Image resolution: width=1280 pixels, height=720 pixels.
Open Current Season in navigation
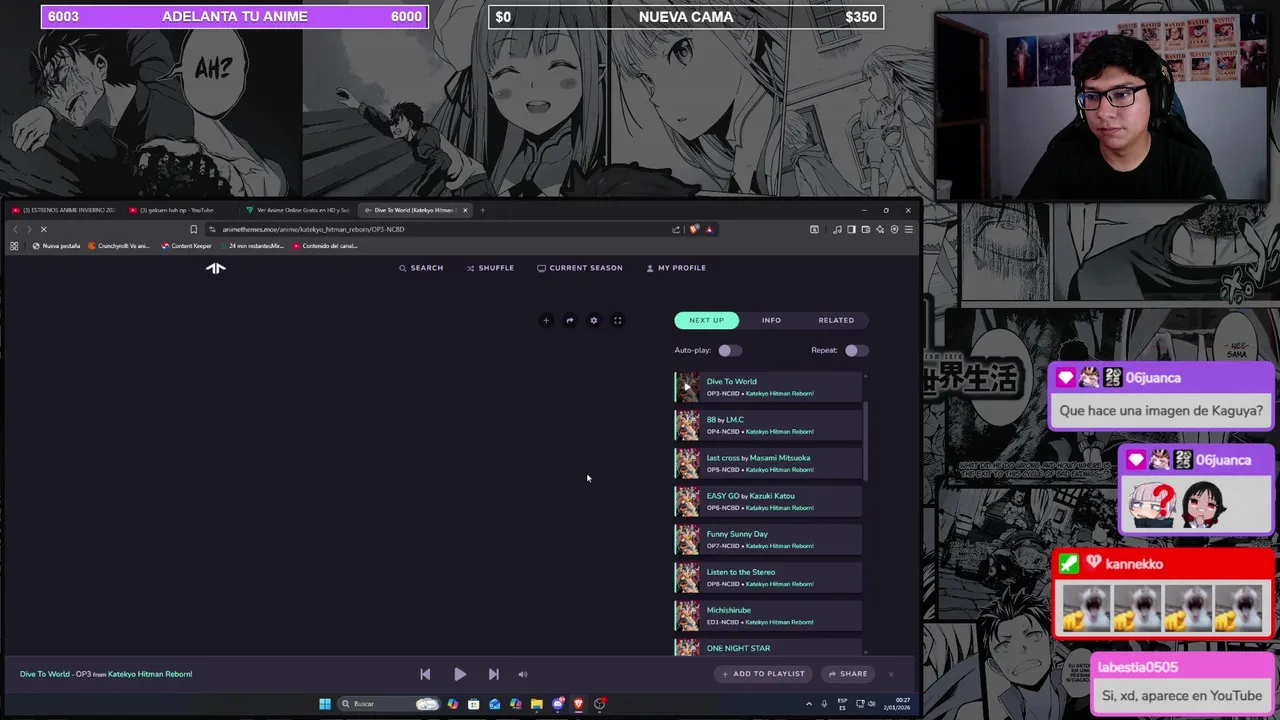(x=580, y=268)
